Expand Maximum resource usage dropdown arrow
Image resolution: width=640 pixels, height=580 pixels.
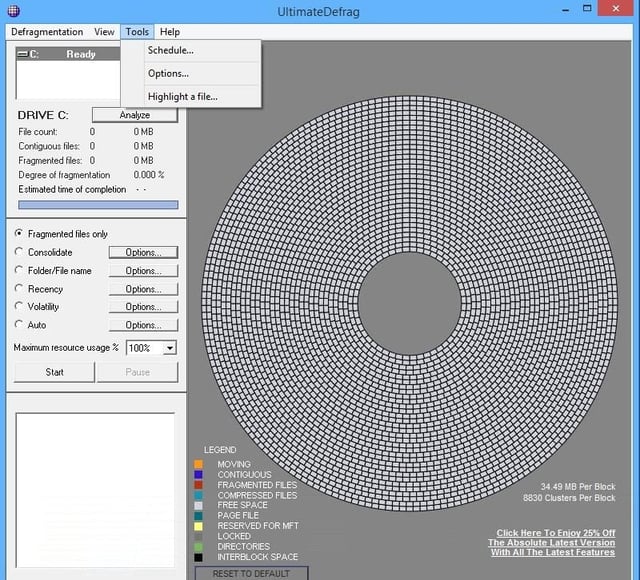(x=170, y=348)
